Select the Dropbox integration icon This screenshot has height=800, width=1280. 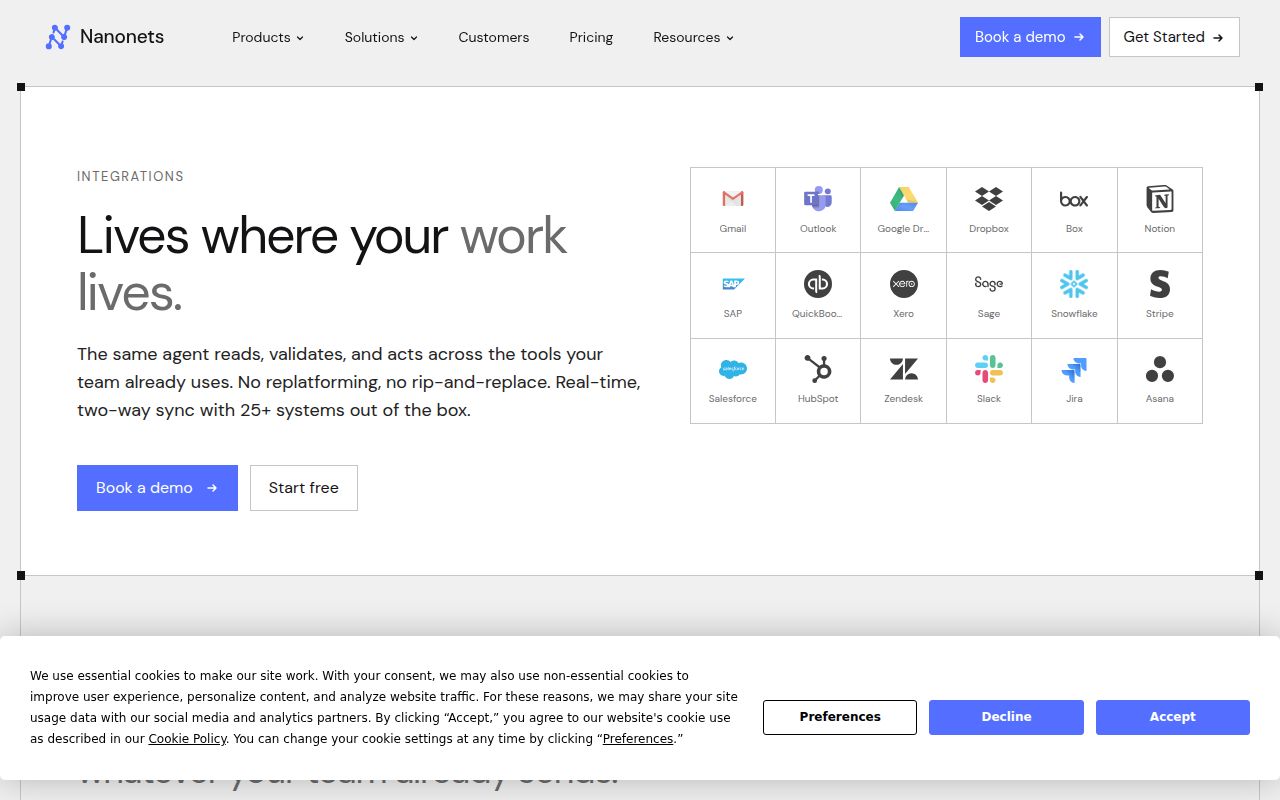click(989, 199)
